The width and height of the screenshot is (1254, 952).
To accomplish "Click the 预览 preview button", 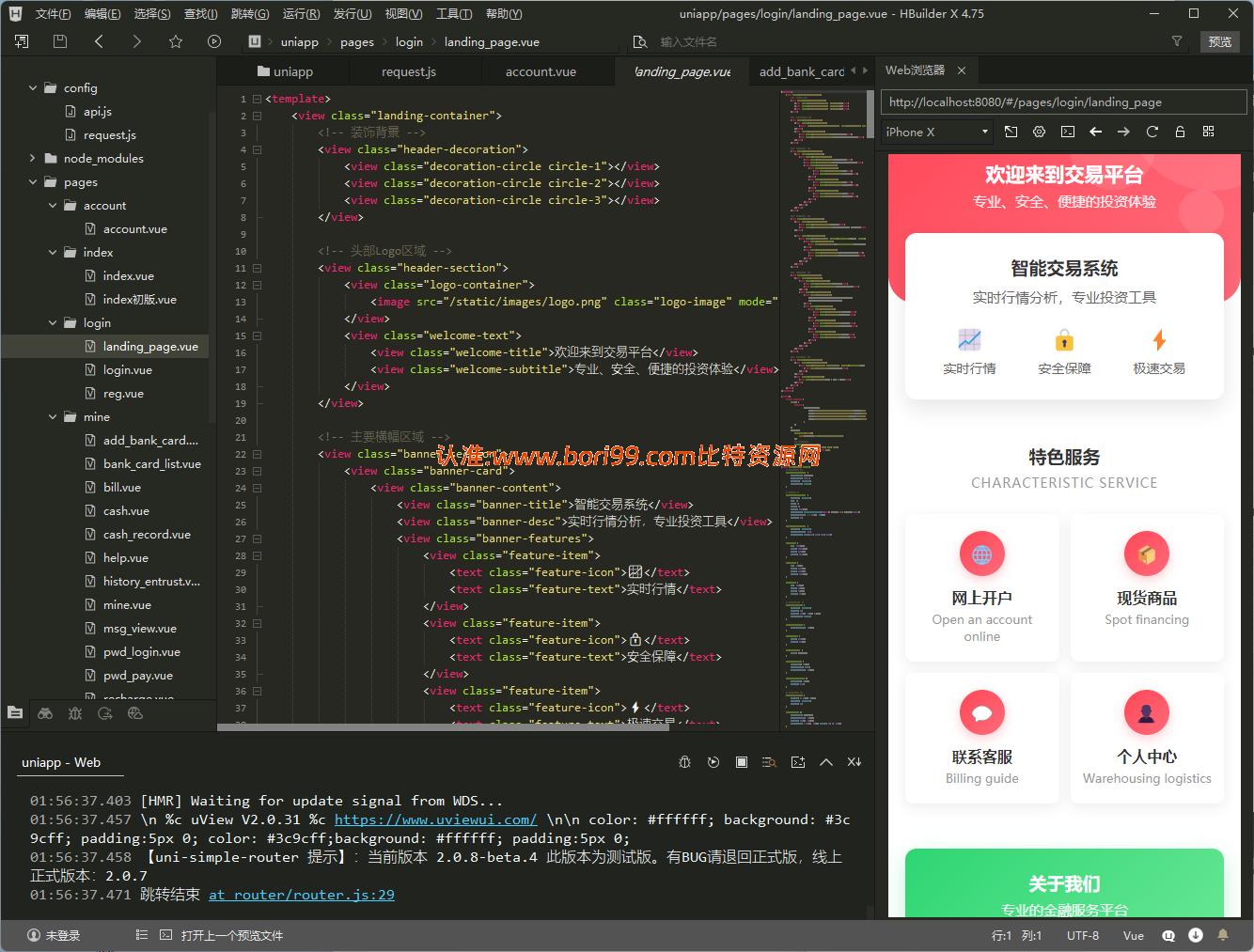I will (x=1220, y=41).
